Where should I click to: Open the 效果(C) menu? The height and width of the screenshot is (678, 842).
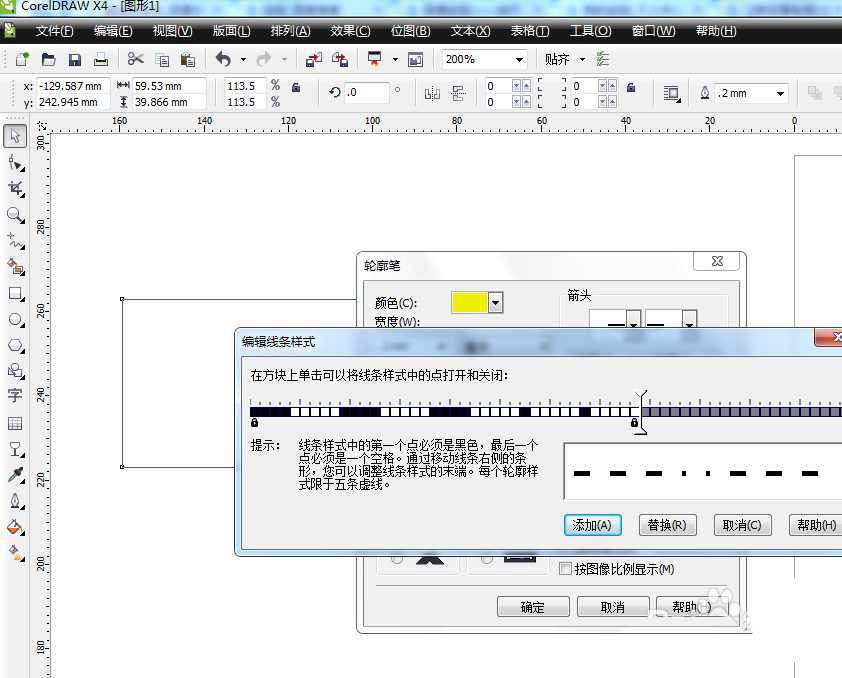click(x=350, y=31)
